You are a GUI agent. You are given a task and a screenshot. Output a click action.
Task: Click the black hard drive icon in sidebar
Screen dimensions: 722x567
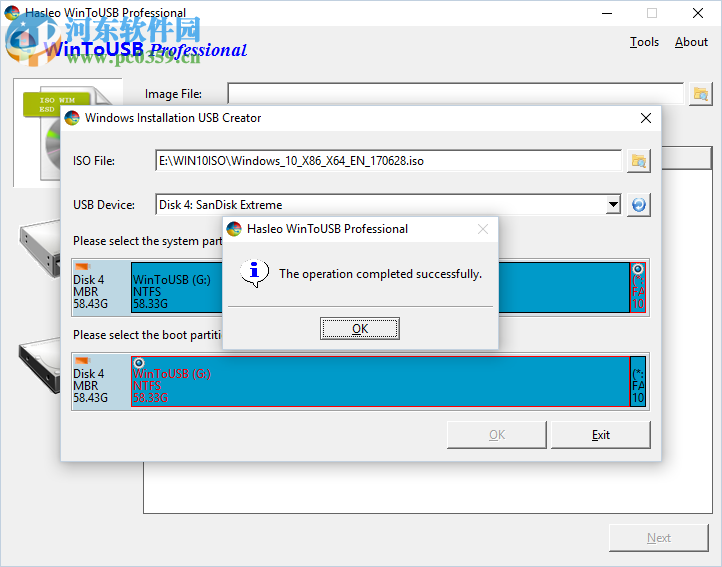pos(40,366)
